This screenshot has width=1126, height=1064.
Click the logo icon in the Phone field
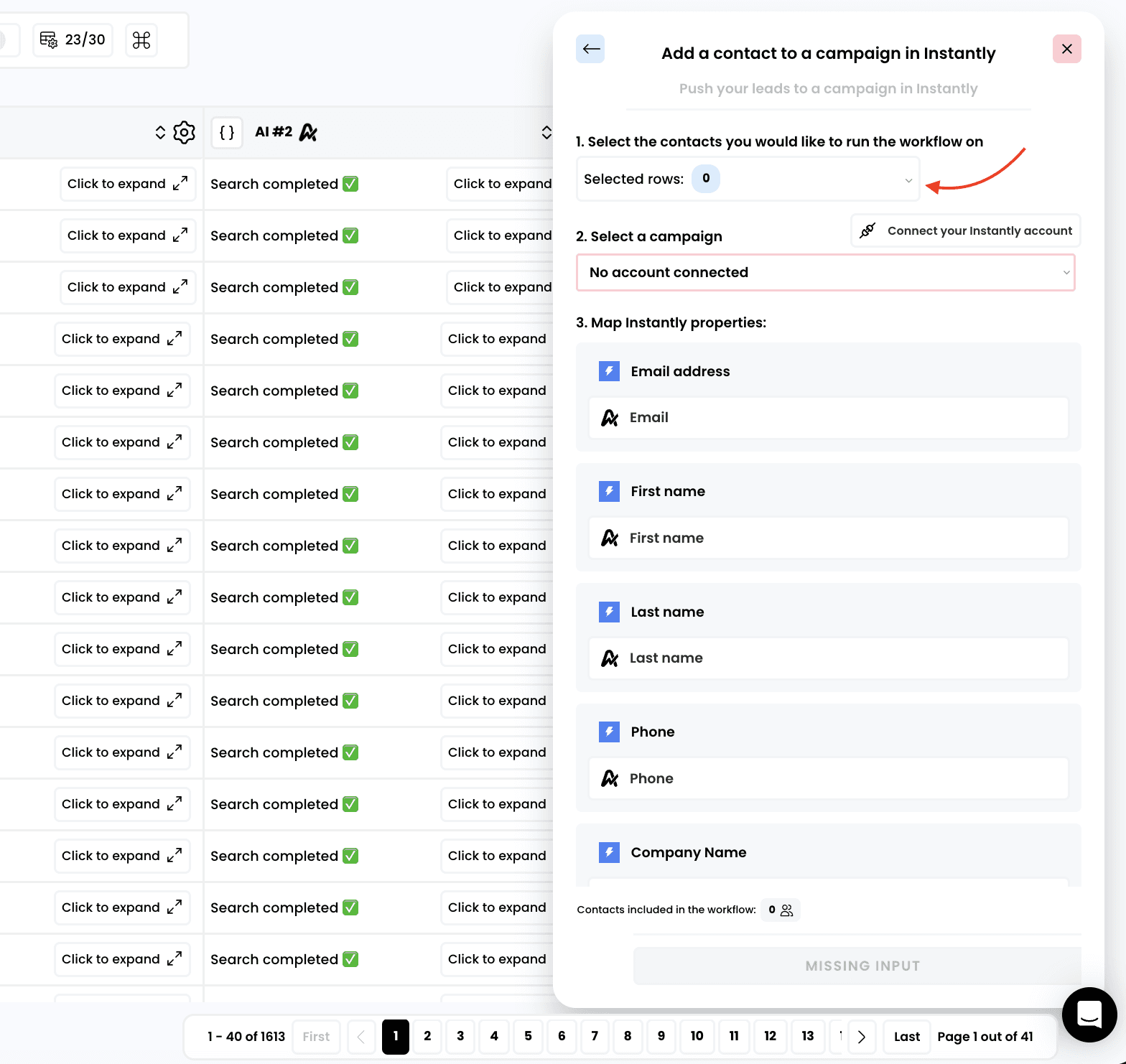tap(610, 778)
